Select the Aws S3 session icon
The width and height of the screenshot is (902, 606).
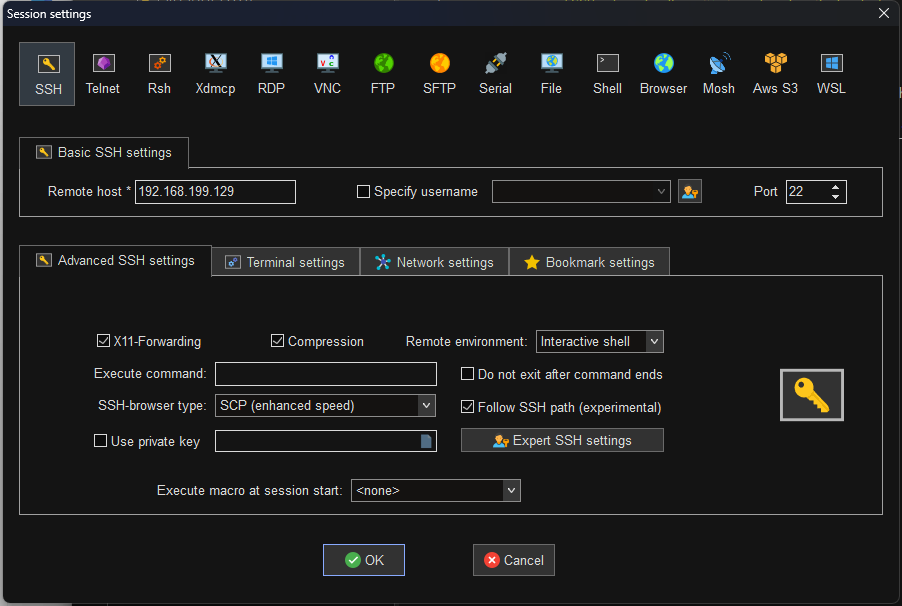pos(775,74)
